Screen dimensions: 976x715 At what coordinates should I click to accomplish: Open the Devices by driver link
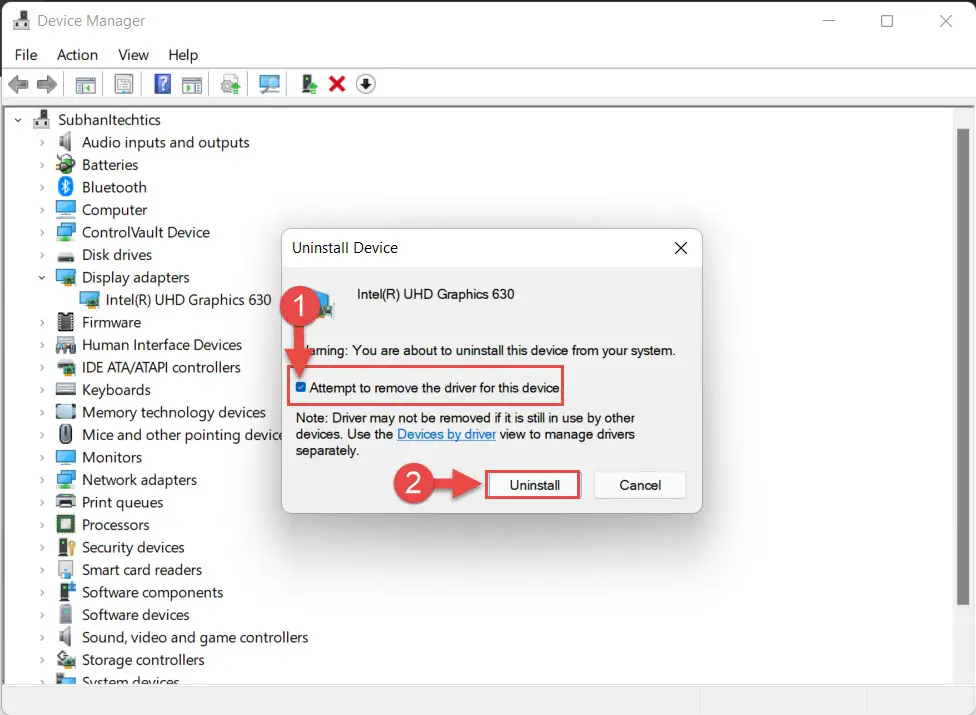(x=446, y=434)
